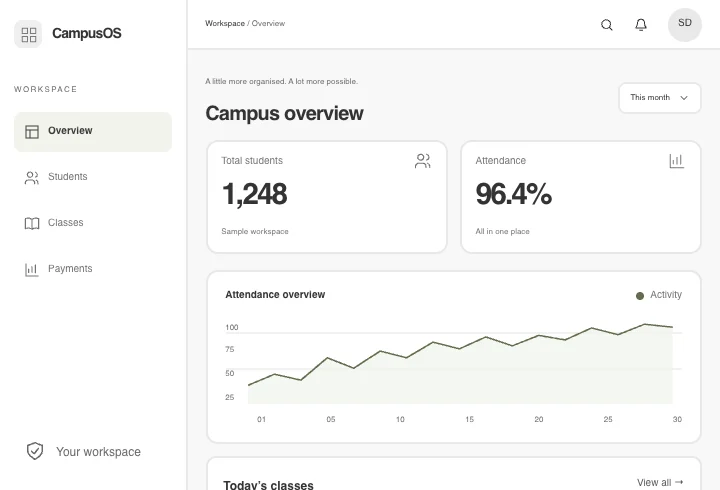
Task: Expand the chevron beside This month
Action: tap(684, 98)
